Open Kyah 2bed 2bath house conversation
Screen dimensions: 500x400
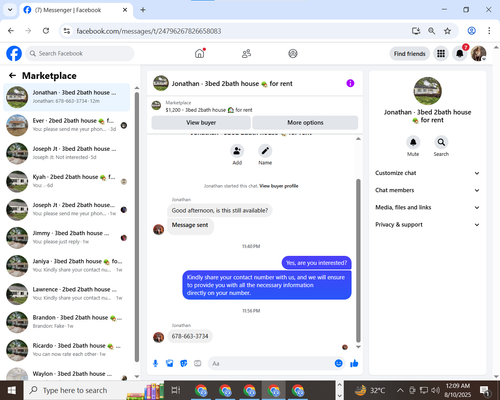click(67, 181)
